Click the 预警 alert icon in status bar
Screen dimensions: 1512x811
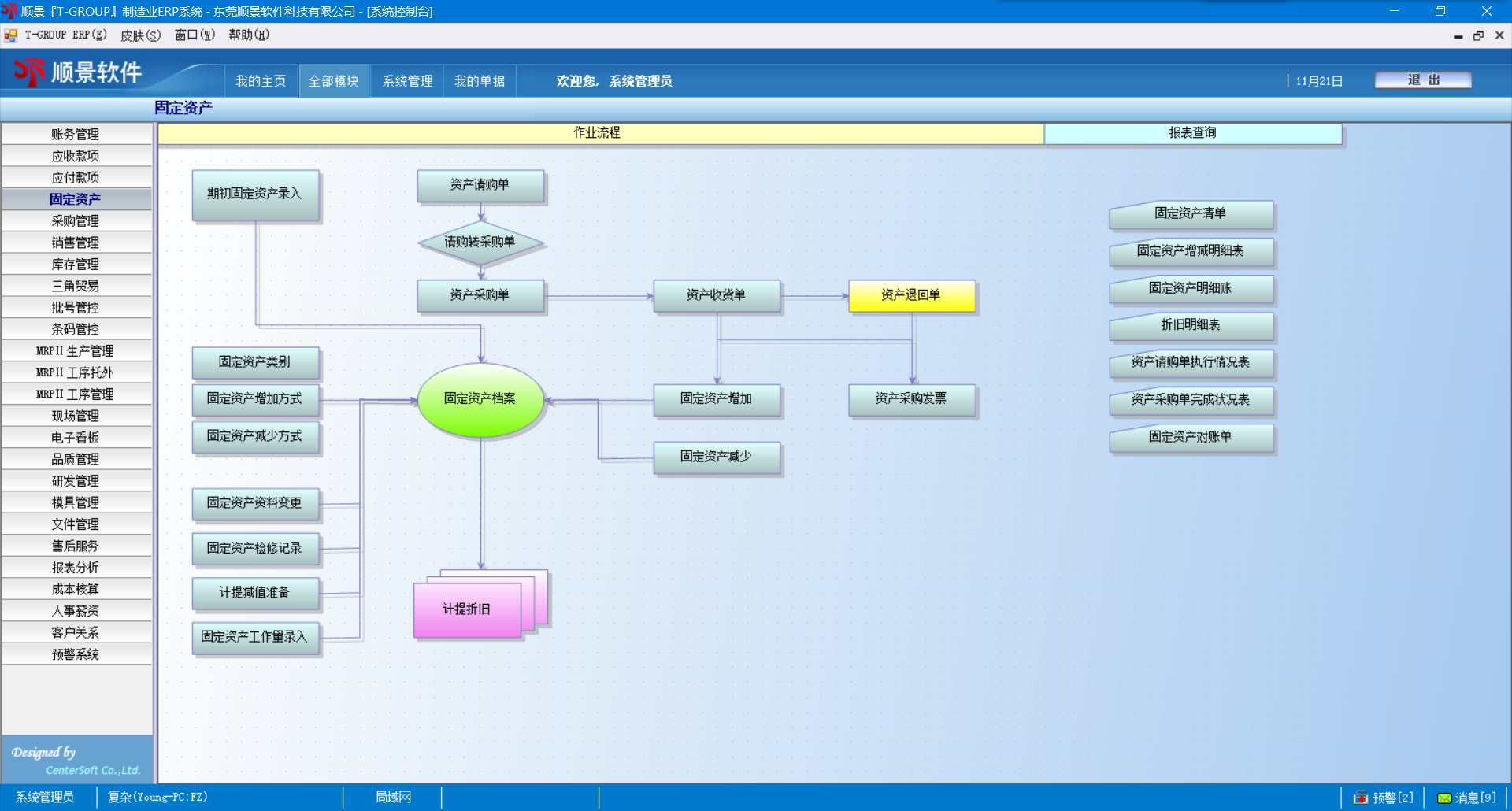click(1361, 798)
